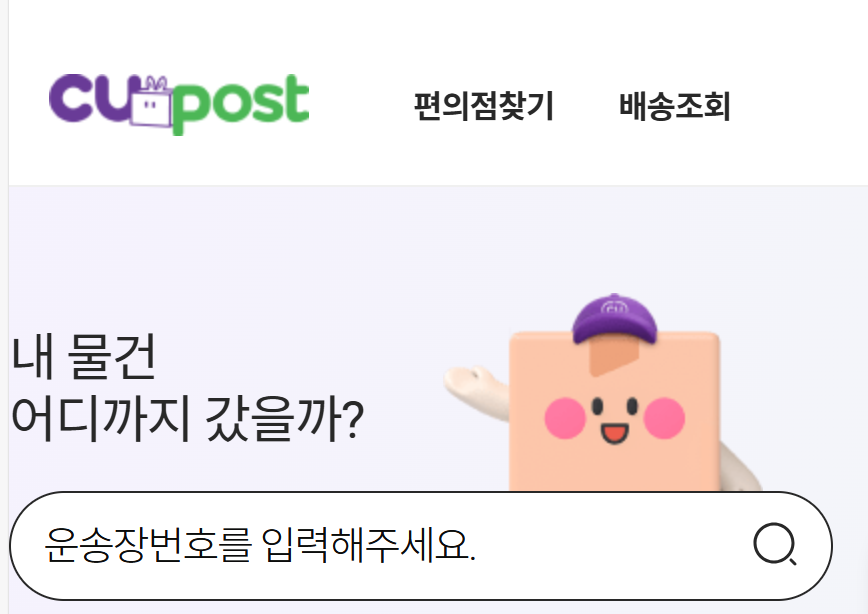Open the 편의점찾기 menu
Screen dimensions: 868x614
click(484, 106)
